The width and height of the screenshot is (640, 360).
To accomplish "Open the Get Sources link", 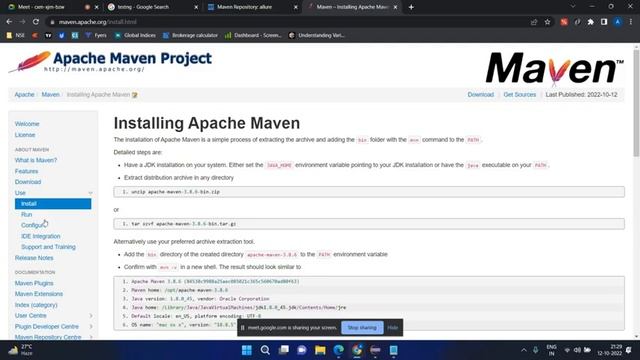I will [x=520, y=95].
